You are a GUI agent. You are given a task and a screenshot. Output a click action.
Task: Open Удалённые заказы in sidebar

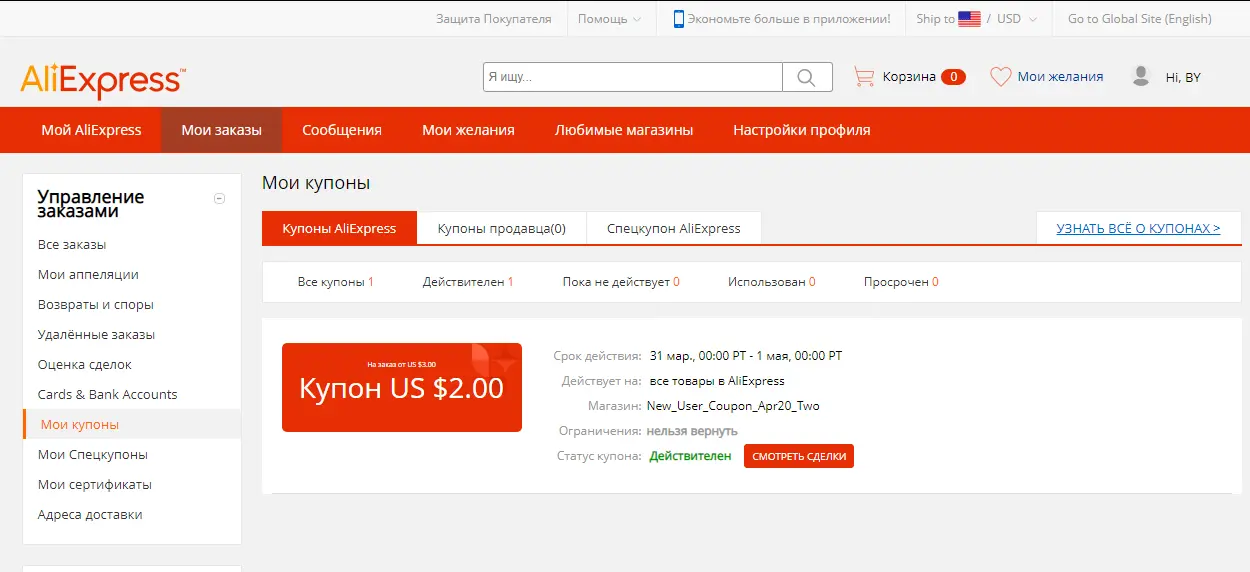96,334
